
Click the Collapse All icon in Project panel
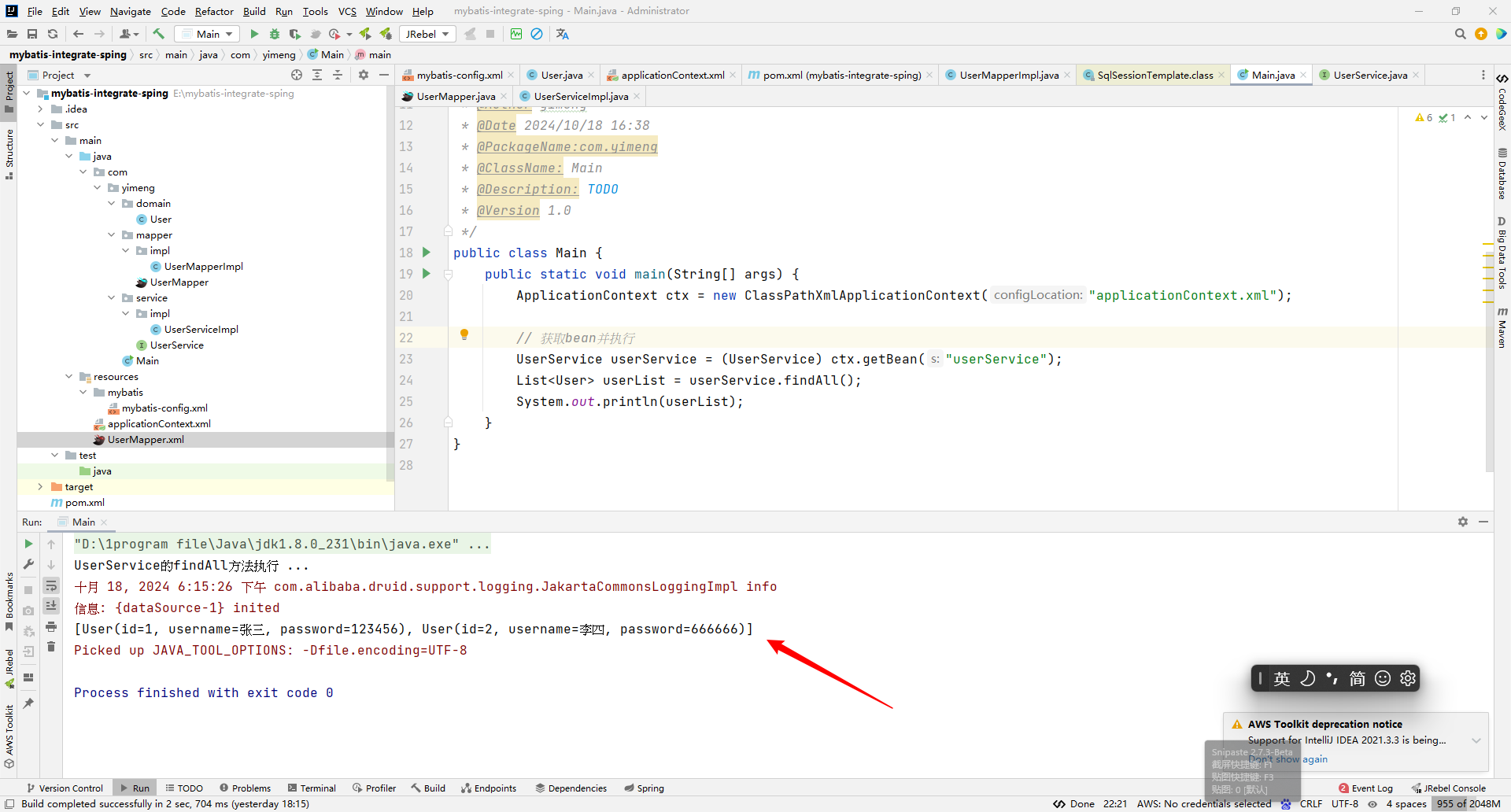(338, 75)
